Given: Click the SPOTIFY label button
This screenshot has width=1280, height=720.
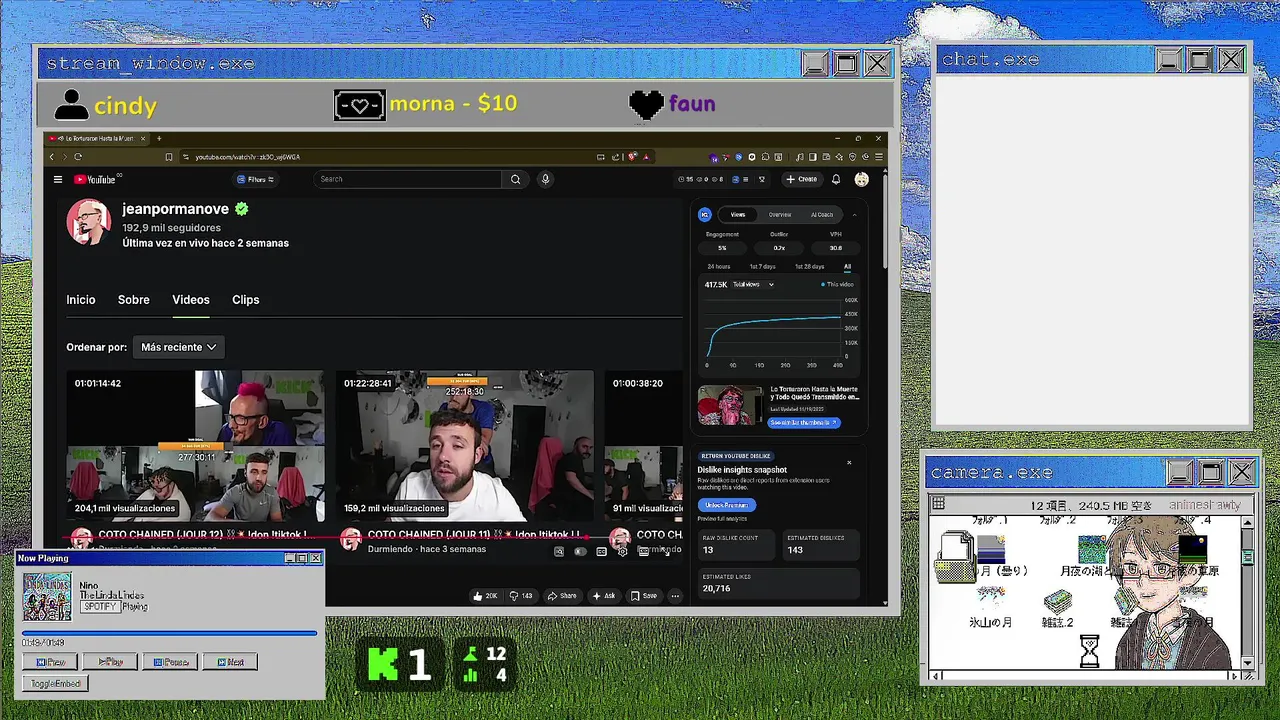Looking at the screenshot, I should tap(100, 607).
